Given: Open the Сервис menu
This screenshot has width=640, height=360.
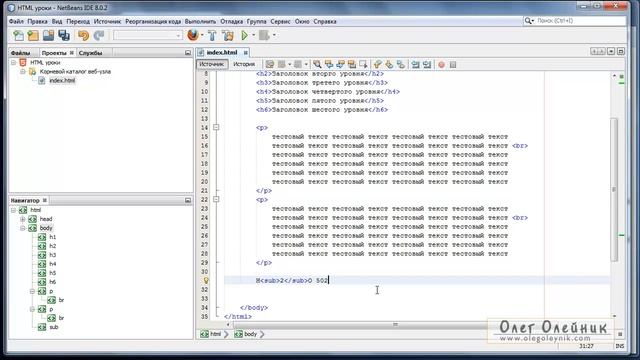Looking at the screenshot, I should click(280, 21).
